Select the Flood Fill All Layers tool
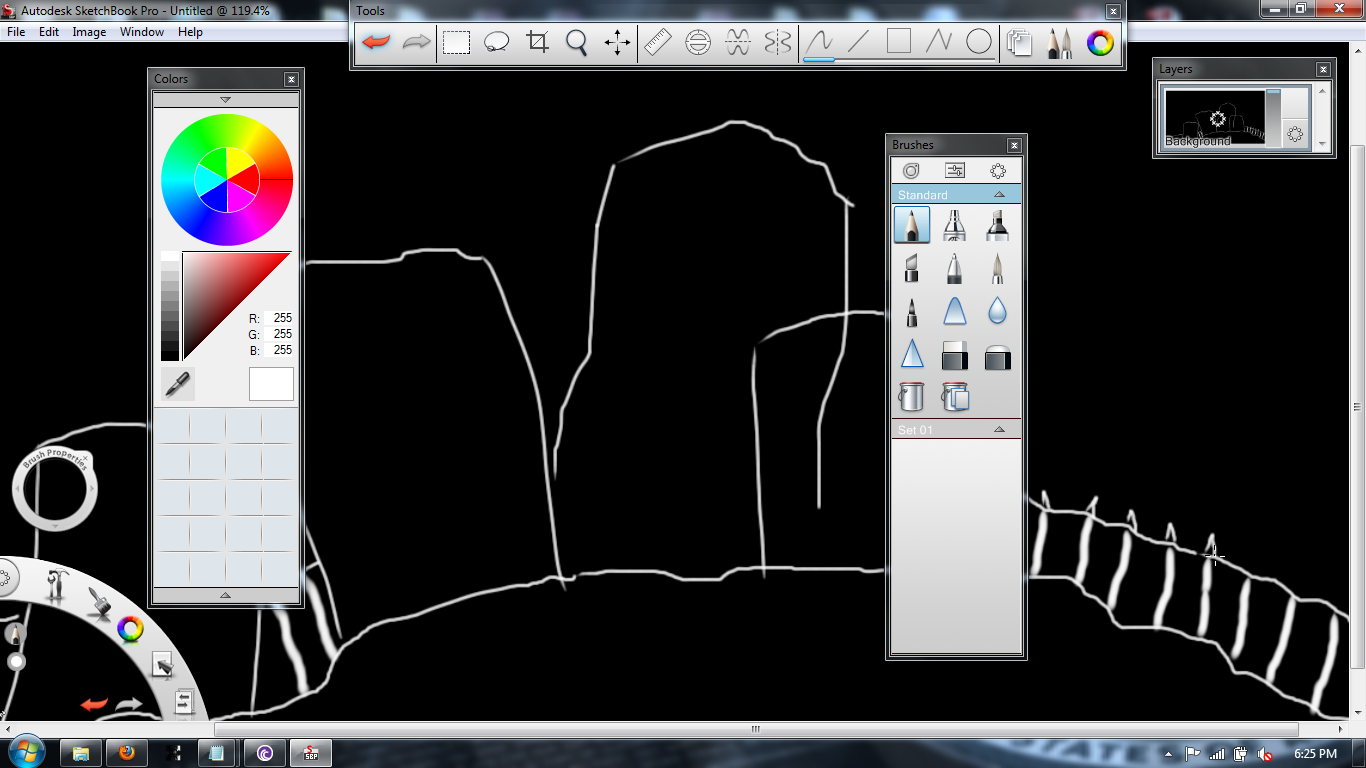The image size is (1366, 768). [955, 397]
